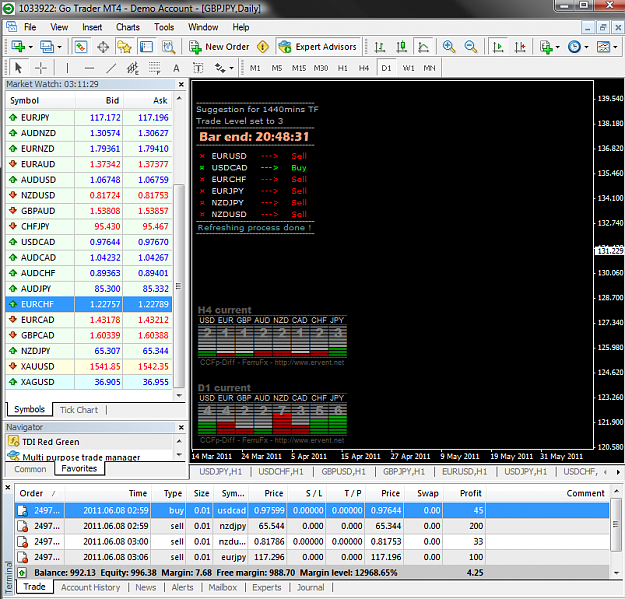Screen dimensions: 625x599
Task: Open the Indicators list dropdown
Action: point(549,47)
